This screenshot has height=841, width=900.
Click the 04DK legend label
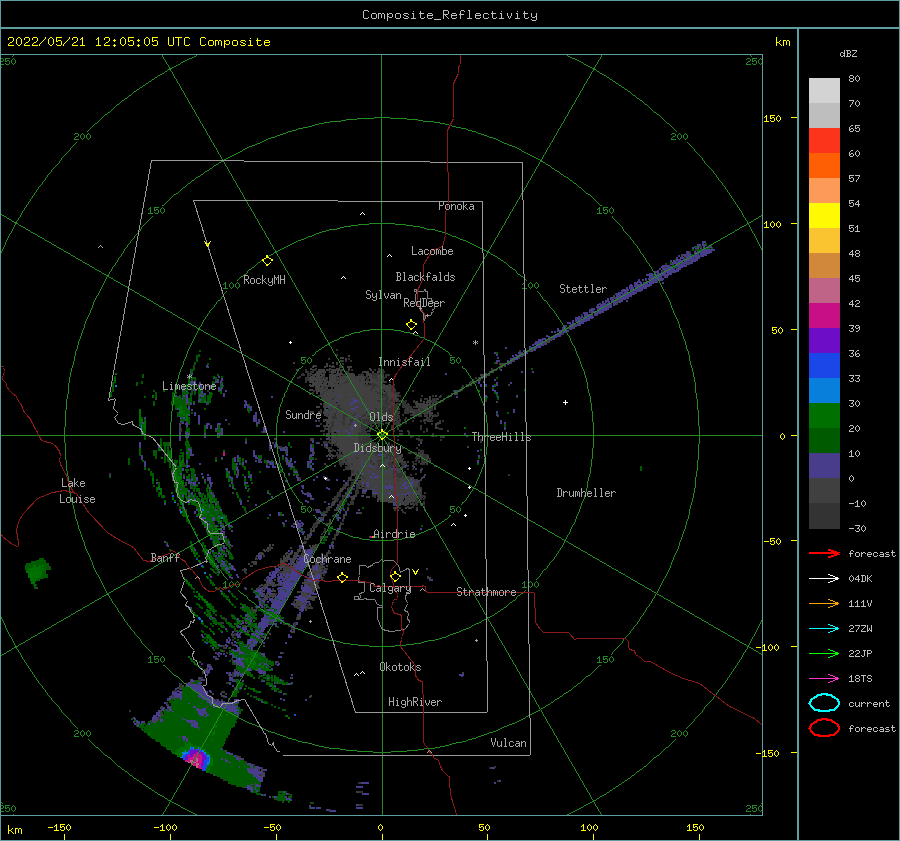(860, 579)
